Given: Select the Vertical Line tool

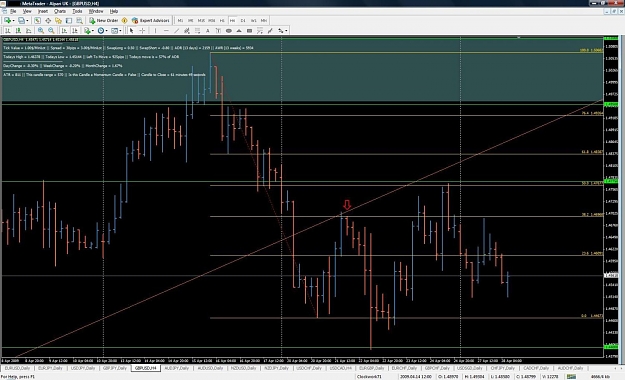Looking at the screenshot, I should pos(155,30).
